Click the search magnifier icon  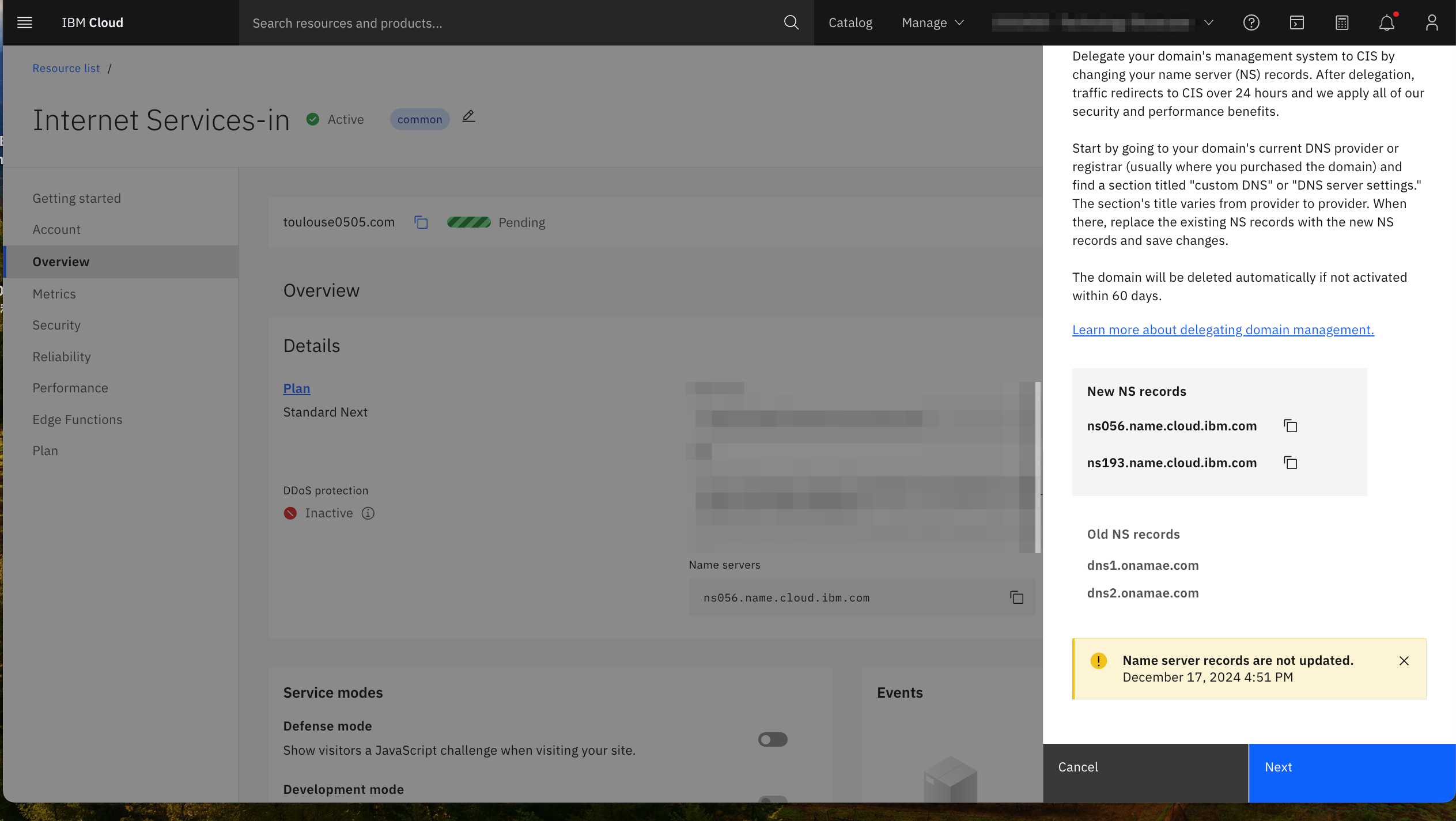791,22
